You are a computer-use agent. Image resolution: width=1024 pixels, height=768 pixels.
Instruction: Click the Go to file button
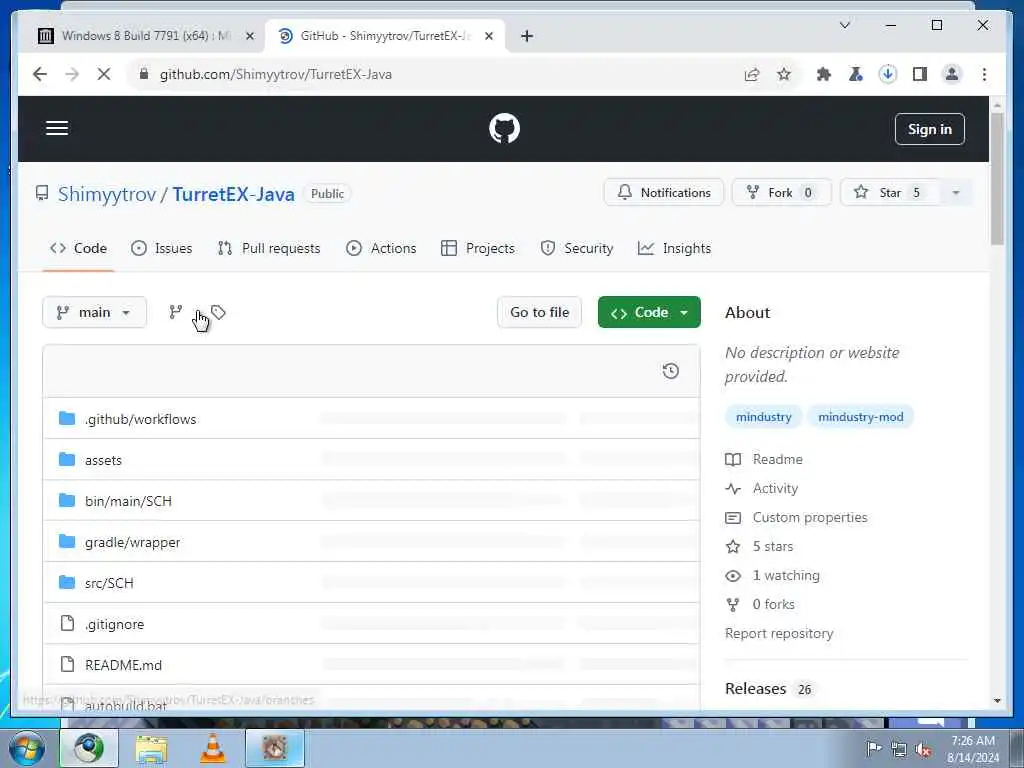(x=539, y=312)
